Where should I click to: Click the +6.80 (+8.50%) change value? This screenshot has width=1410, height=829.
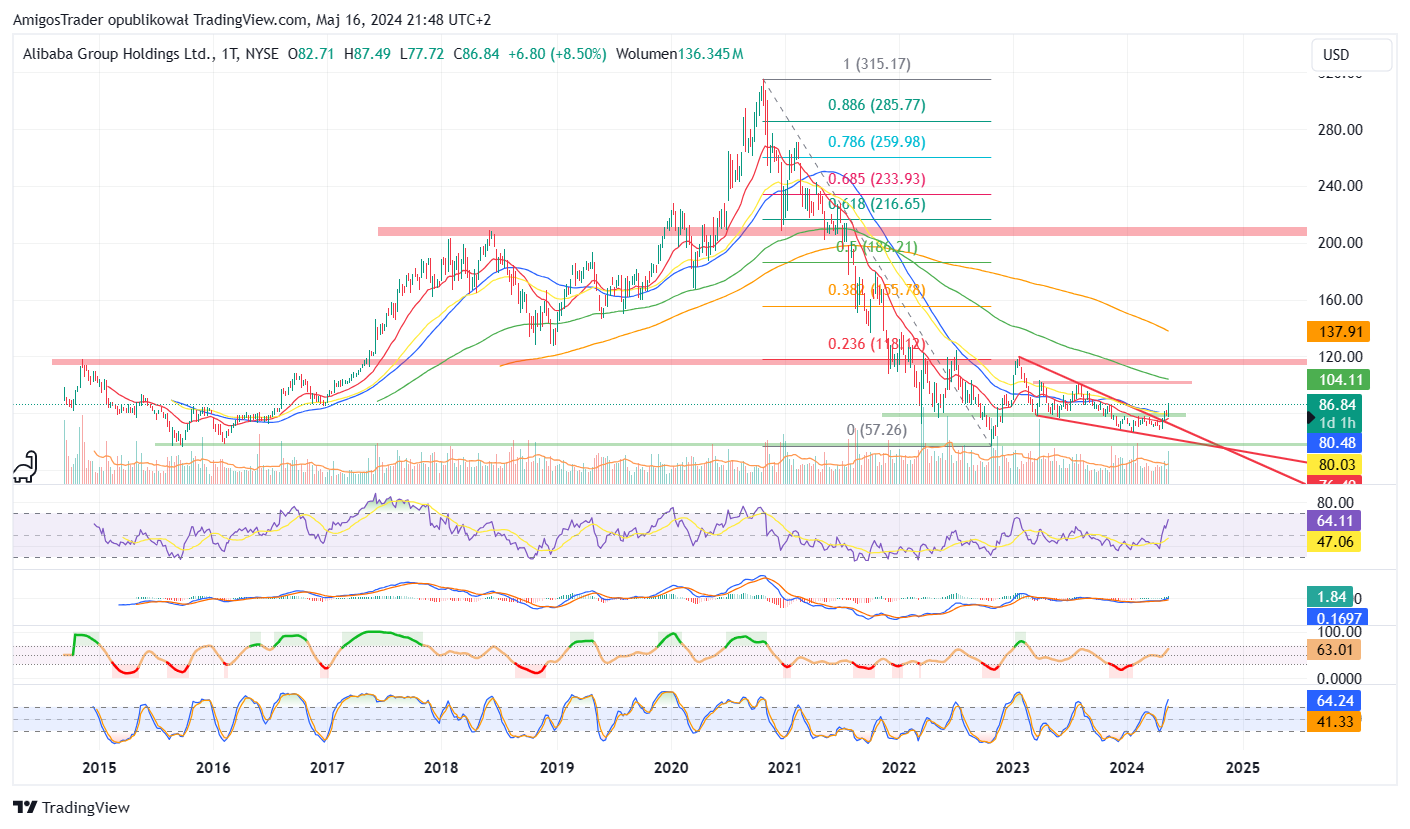(556, 53)
